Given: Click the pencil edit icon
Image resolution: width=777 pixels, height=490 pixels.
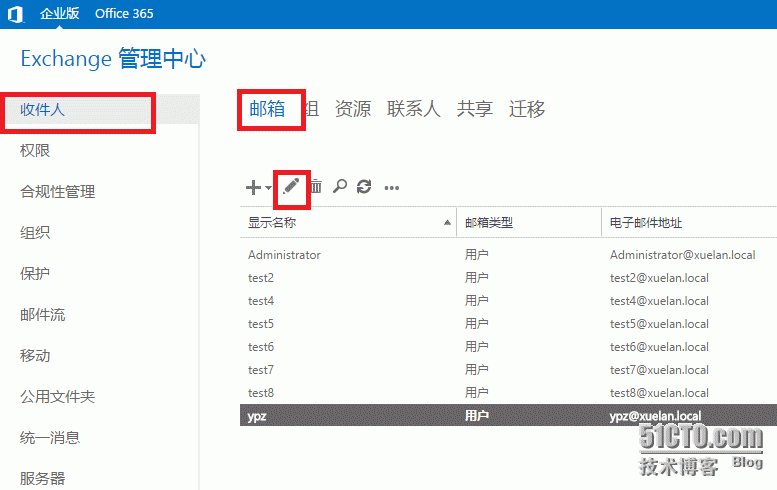Looking at the screenshot, I should (291, 186).
